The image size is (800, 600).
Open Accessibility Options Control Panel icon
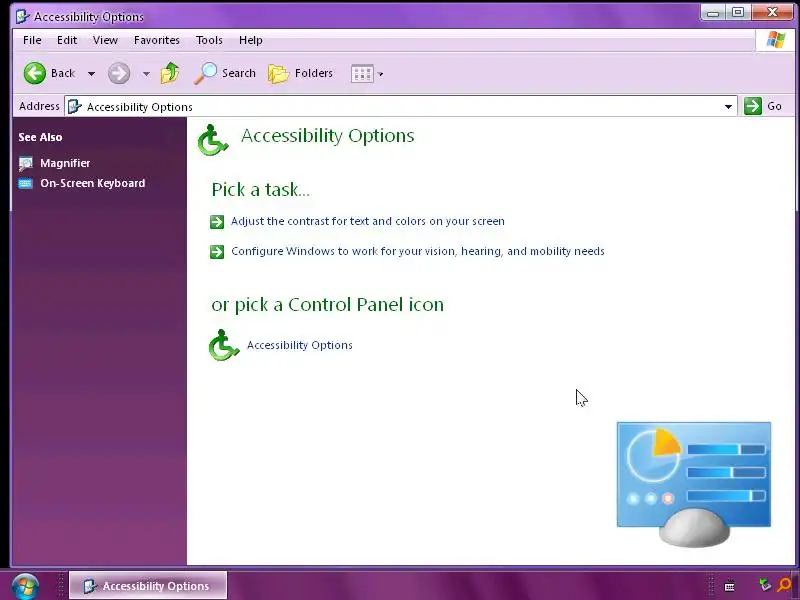(x=223, y=345)
